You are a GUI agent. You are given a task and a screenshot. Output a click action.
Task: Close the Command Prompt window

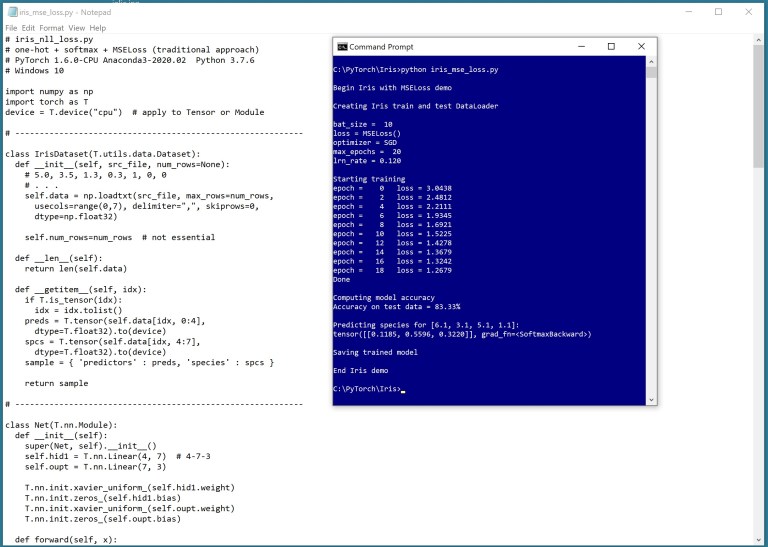[x=641, y=47]
